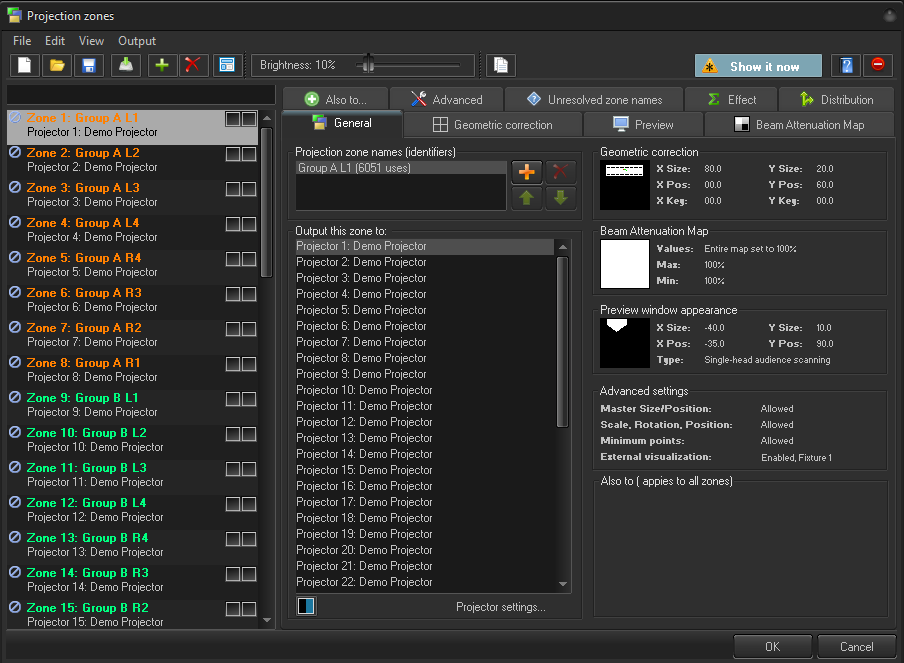This screenshot has height=663, width=904.
Task: Click the blue question mark help icon
Action: (x=846, y=66)
